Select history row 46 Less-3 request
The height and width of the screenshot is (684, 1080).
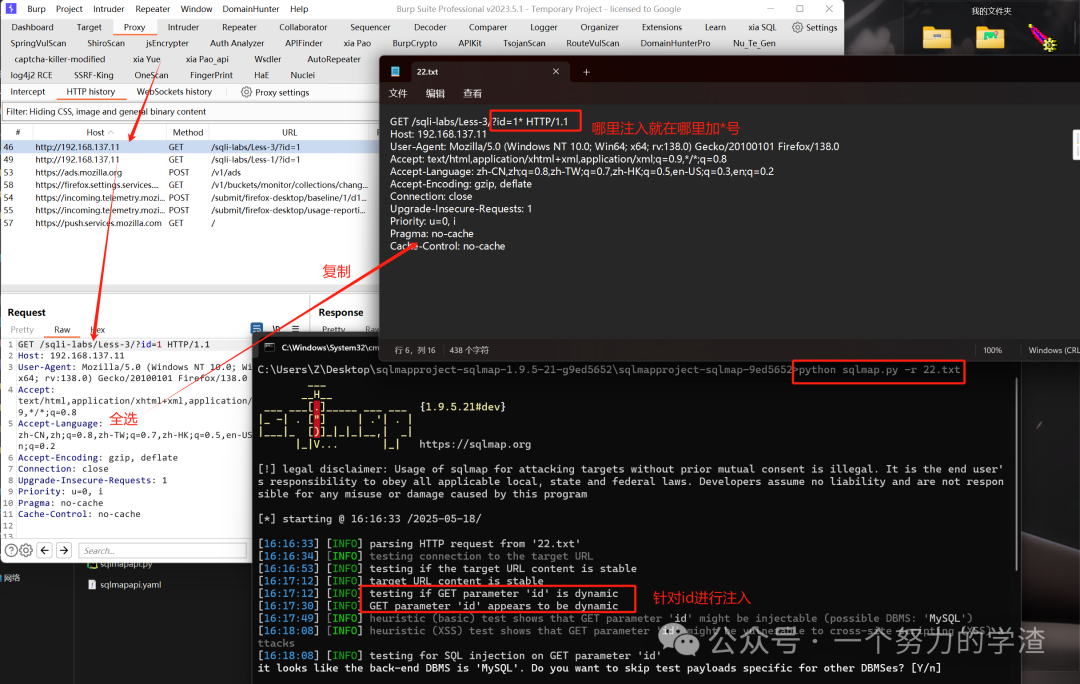pyautogui.click(x=190, y=147)
